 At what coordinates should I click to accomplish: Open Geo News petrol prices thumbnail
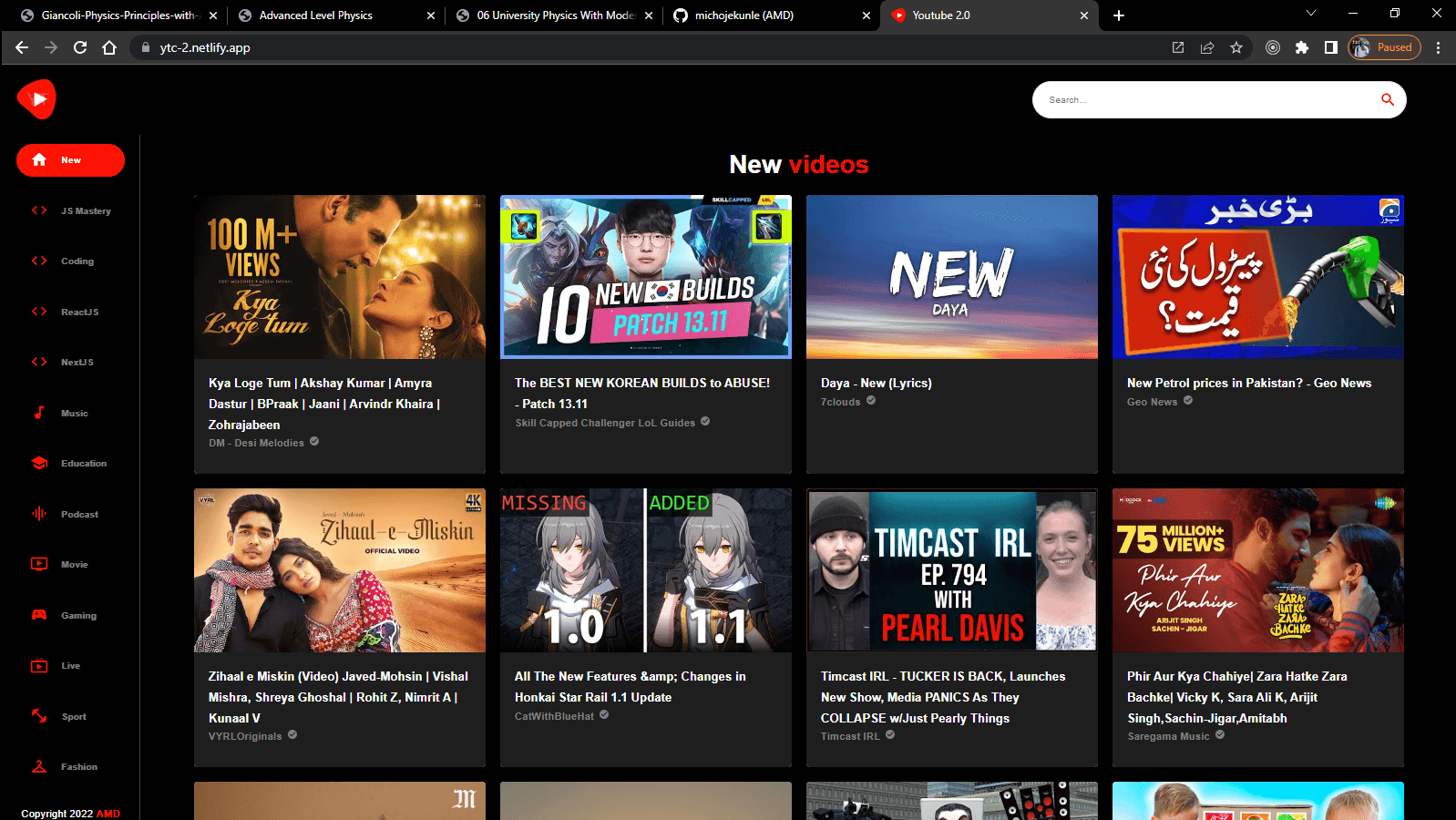pyautogui.click(x=1258, y=277)
